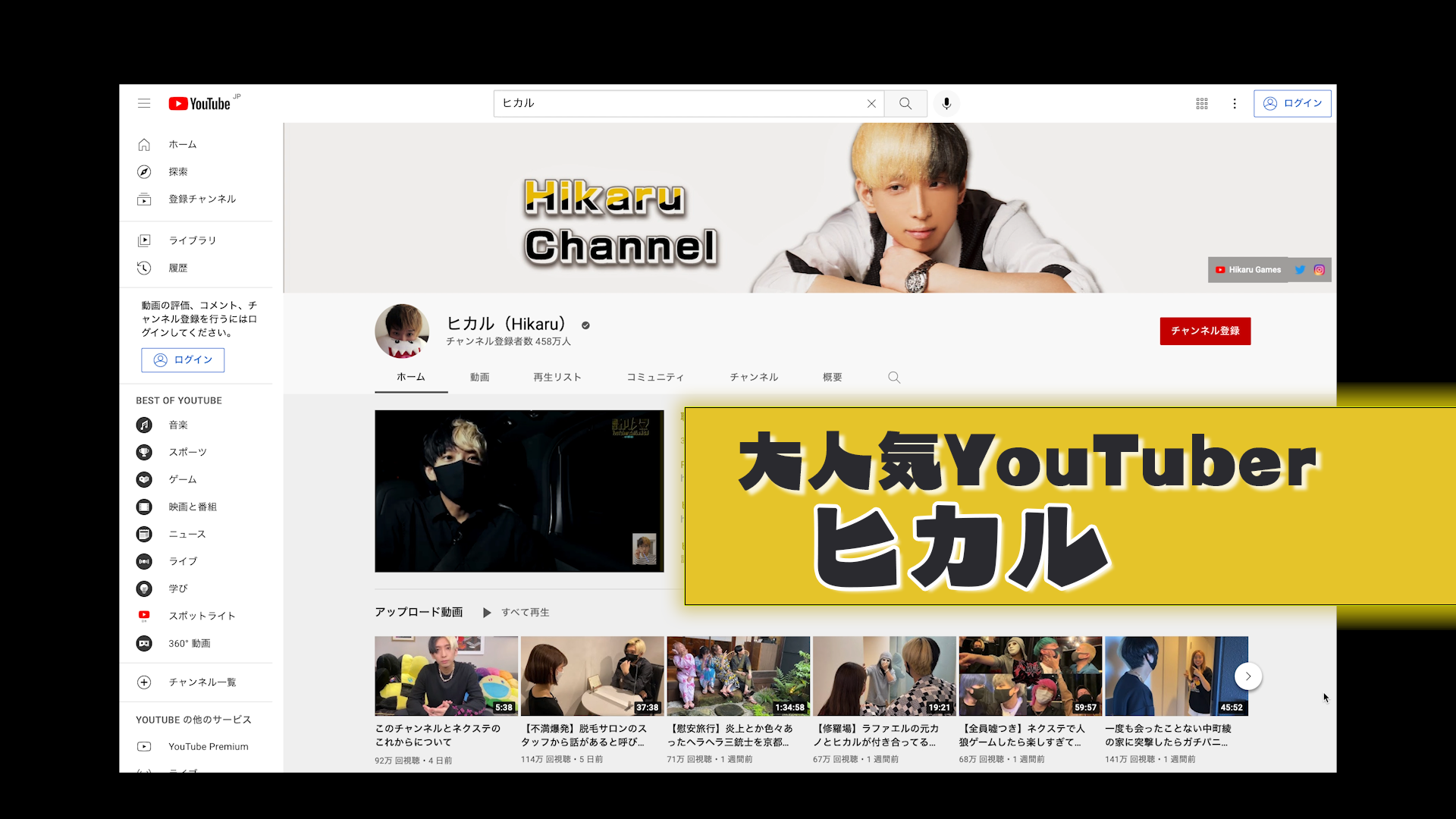Click the チャンネル登録 subscribe button
1456x819 pixels.
pyautogui.click(x=1205, y=331)
